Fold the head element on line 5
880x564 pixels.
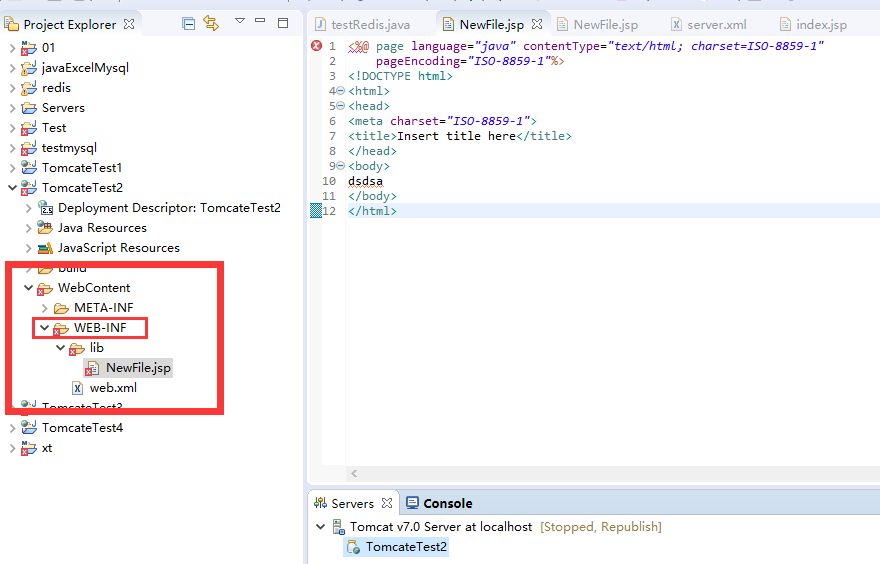[340, 106]
